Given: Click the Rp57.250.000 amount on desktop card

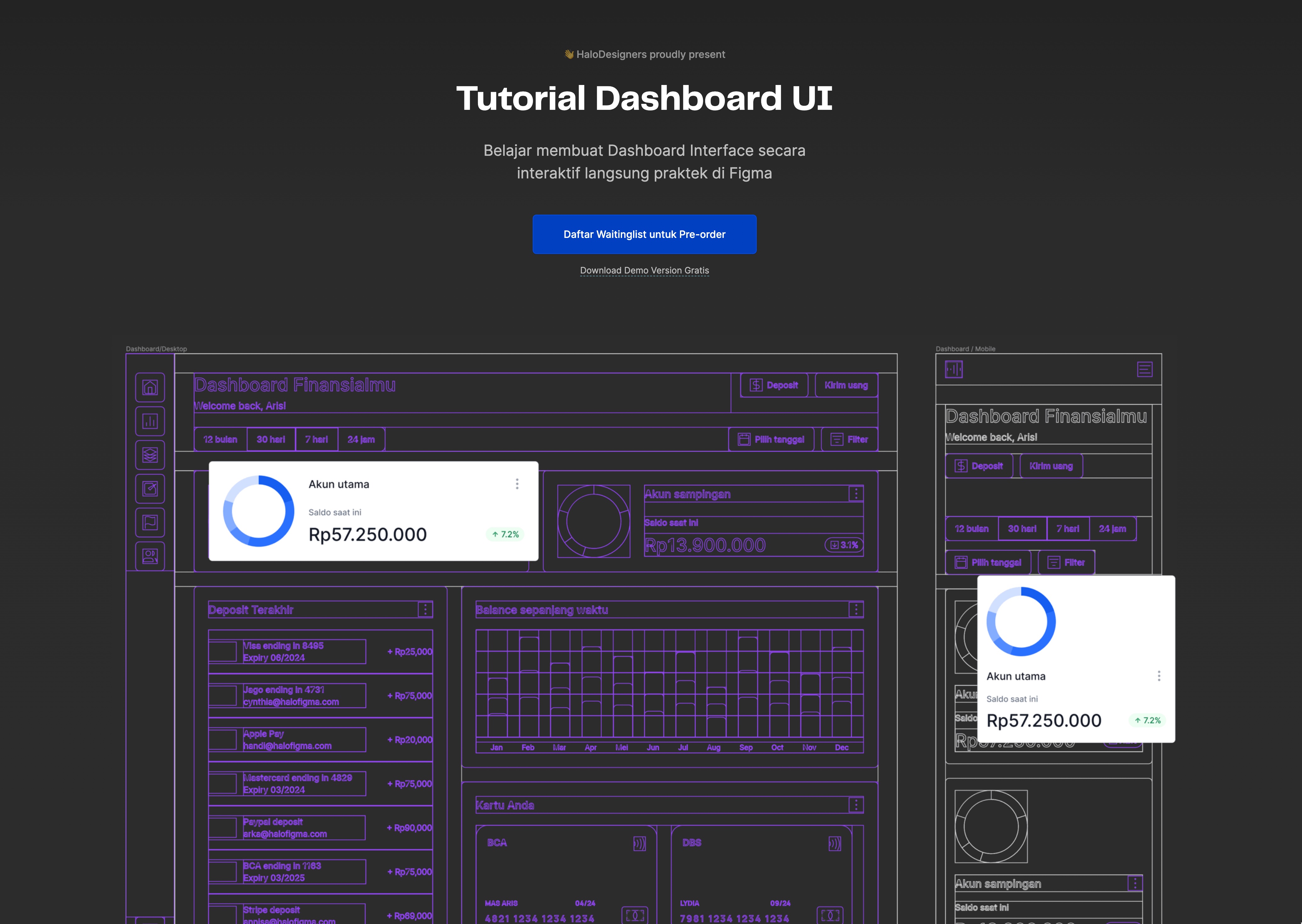Looking at the screenshot, I should click(368, 534).
